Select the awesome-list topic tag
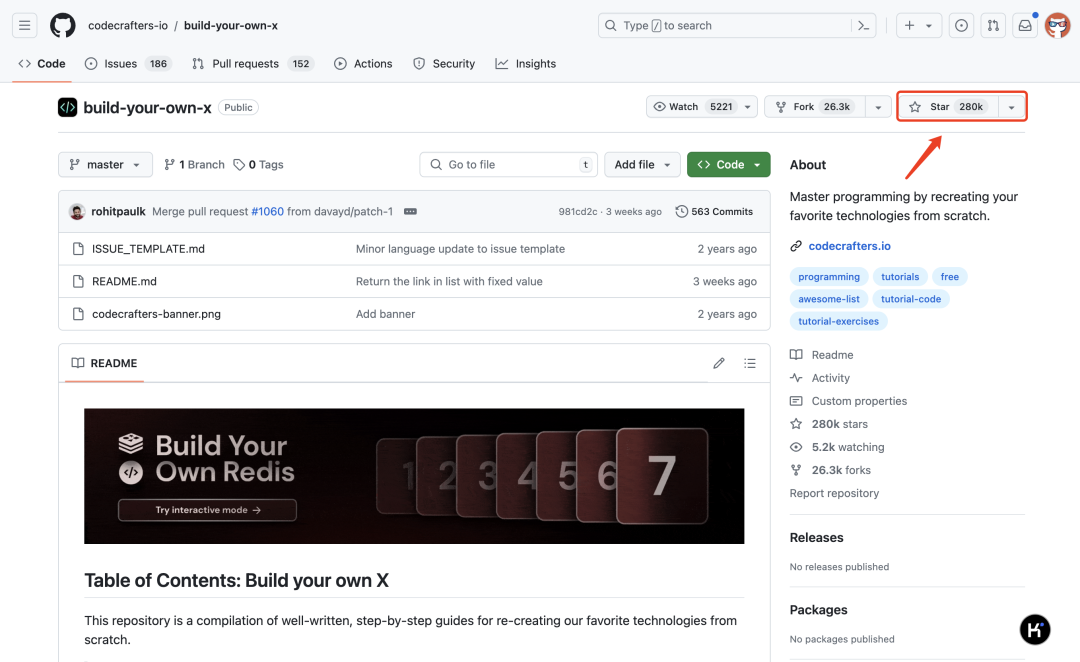1080x662 pixels. coord(829,298)
